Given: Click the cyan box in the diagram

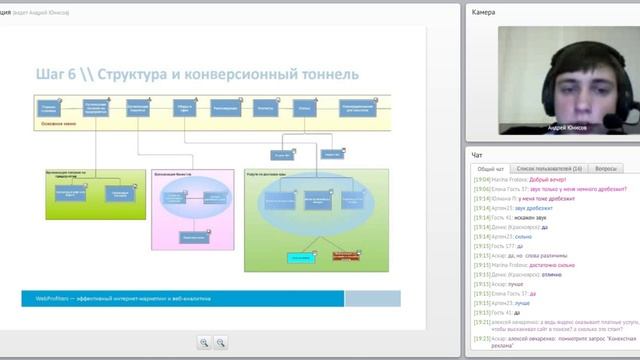Looking at the screenshot, I should (301, 258).
